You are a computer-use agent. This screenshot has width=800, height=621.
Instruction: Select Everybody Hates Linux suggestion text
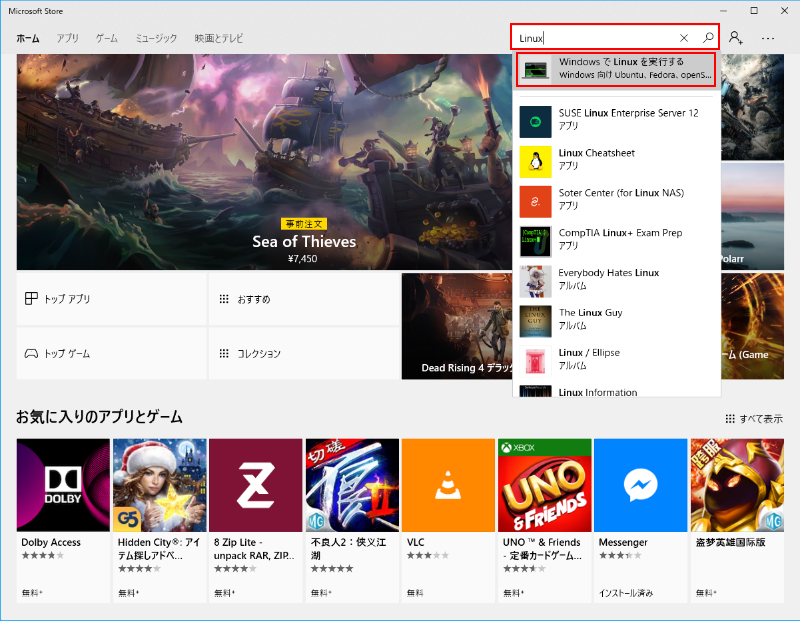pyautogui.click(x=609, y=273)
